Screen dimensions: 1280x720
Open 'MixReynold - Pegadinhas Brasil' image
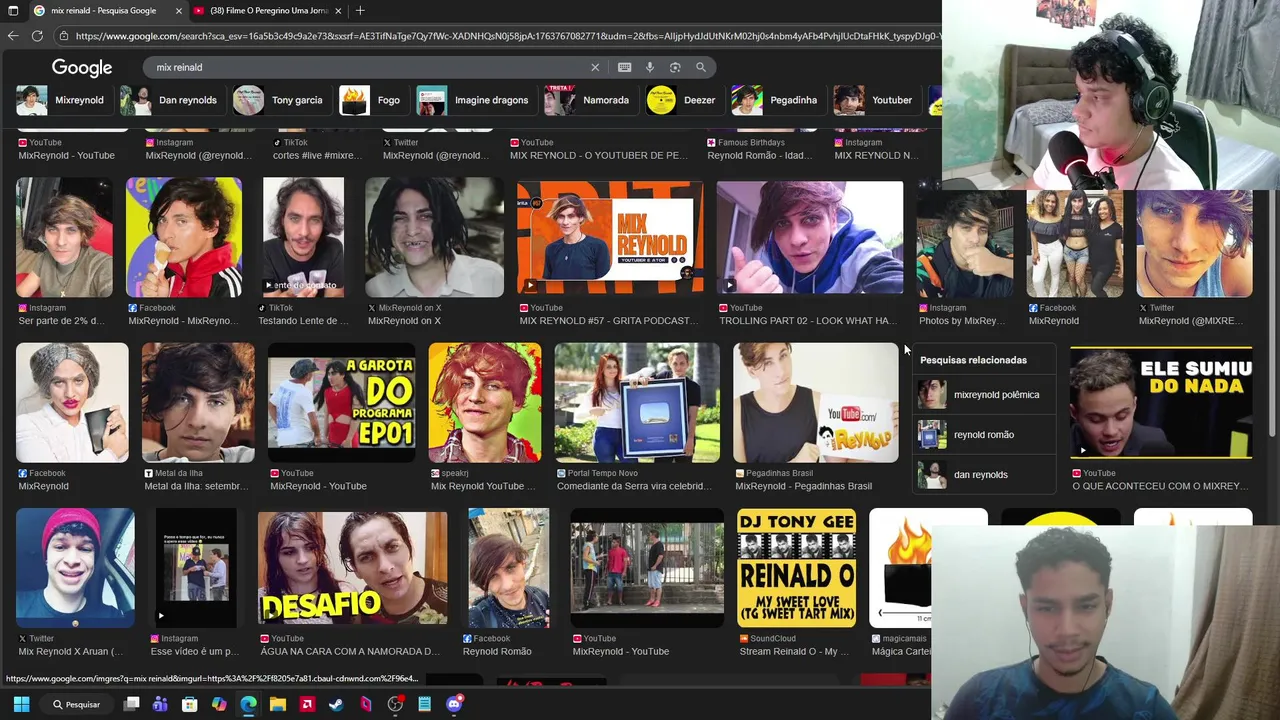[815, 402]
